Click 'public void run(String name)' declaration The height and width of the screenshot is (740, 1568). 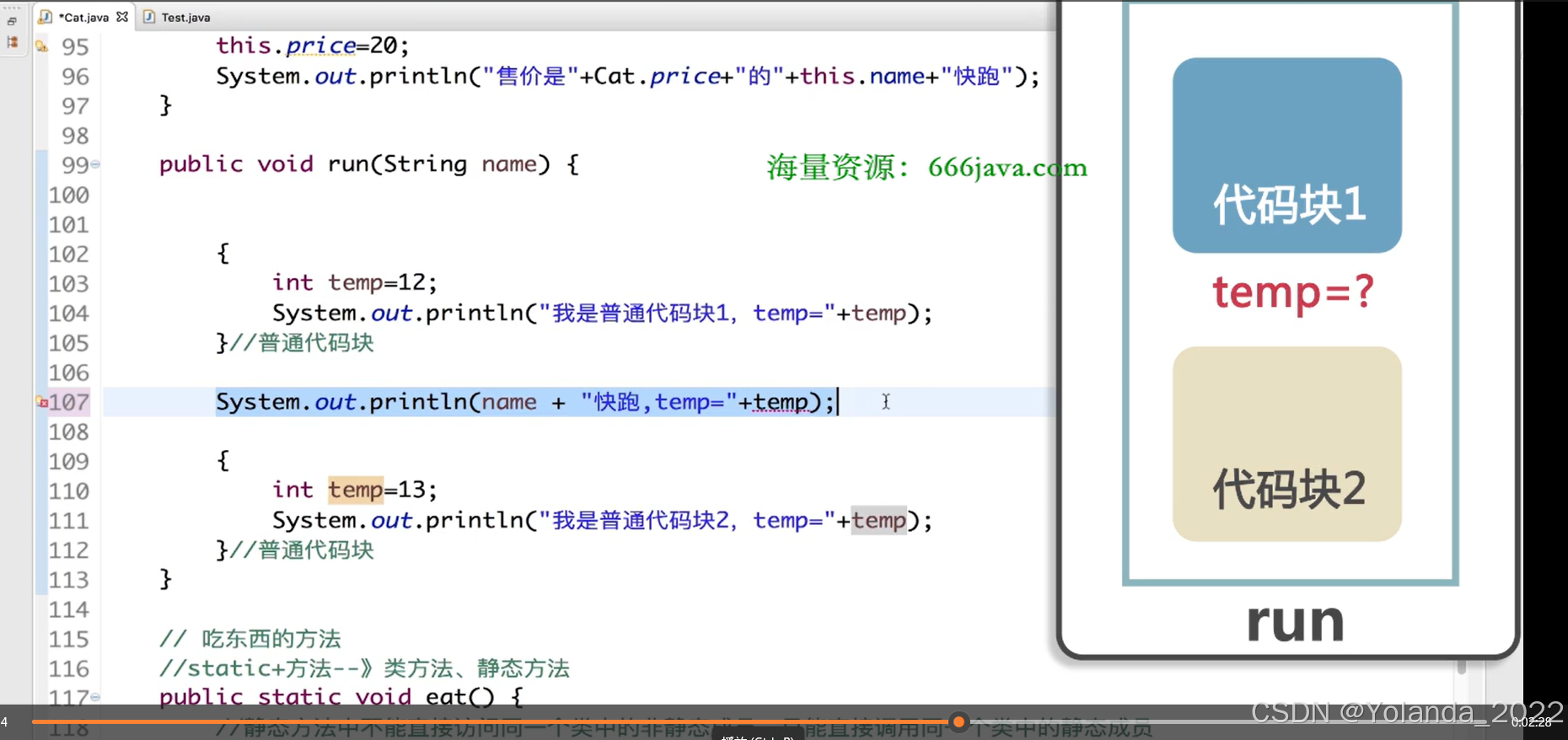tap(354, 164)
